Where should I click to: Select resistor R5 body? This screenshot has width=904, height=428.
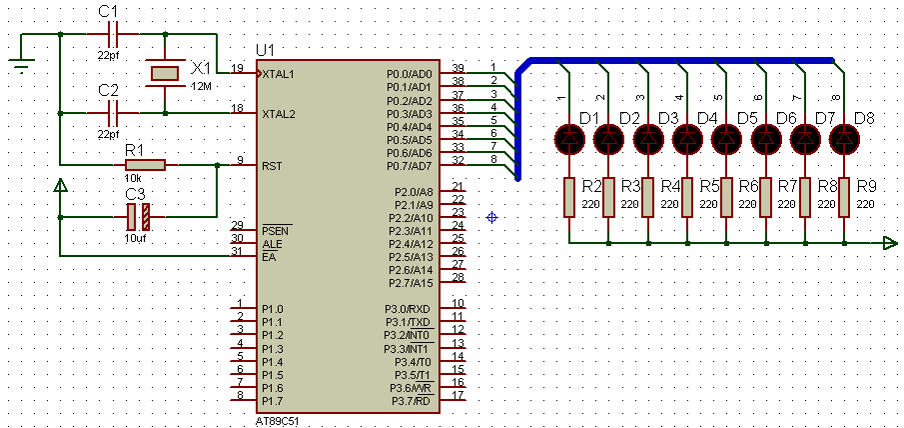pos(687,197)
